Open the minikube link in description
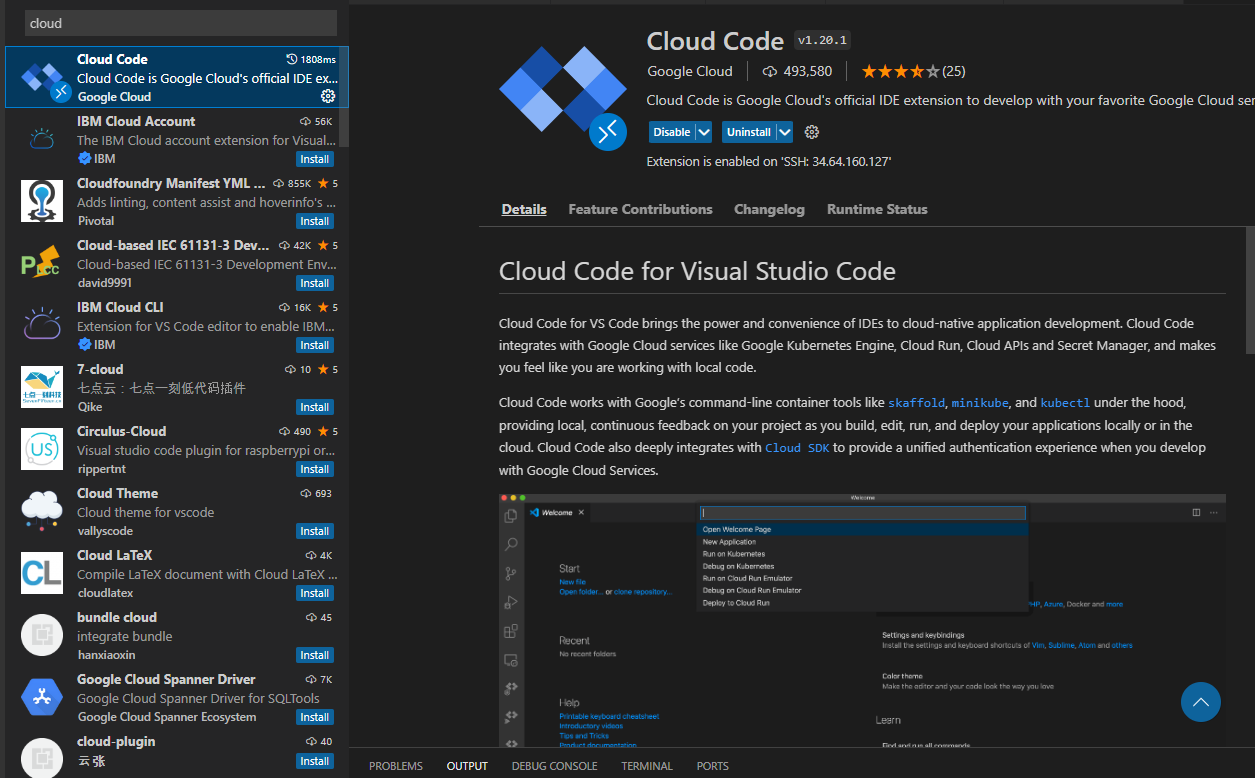 tap(979, 403)
